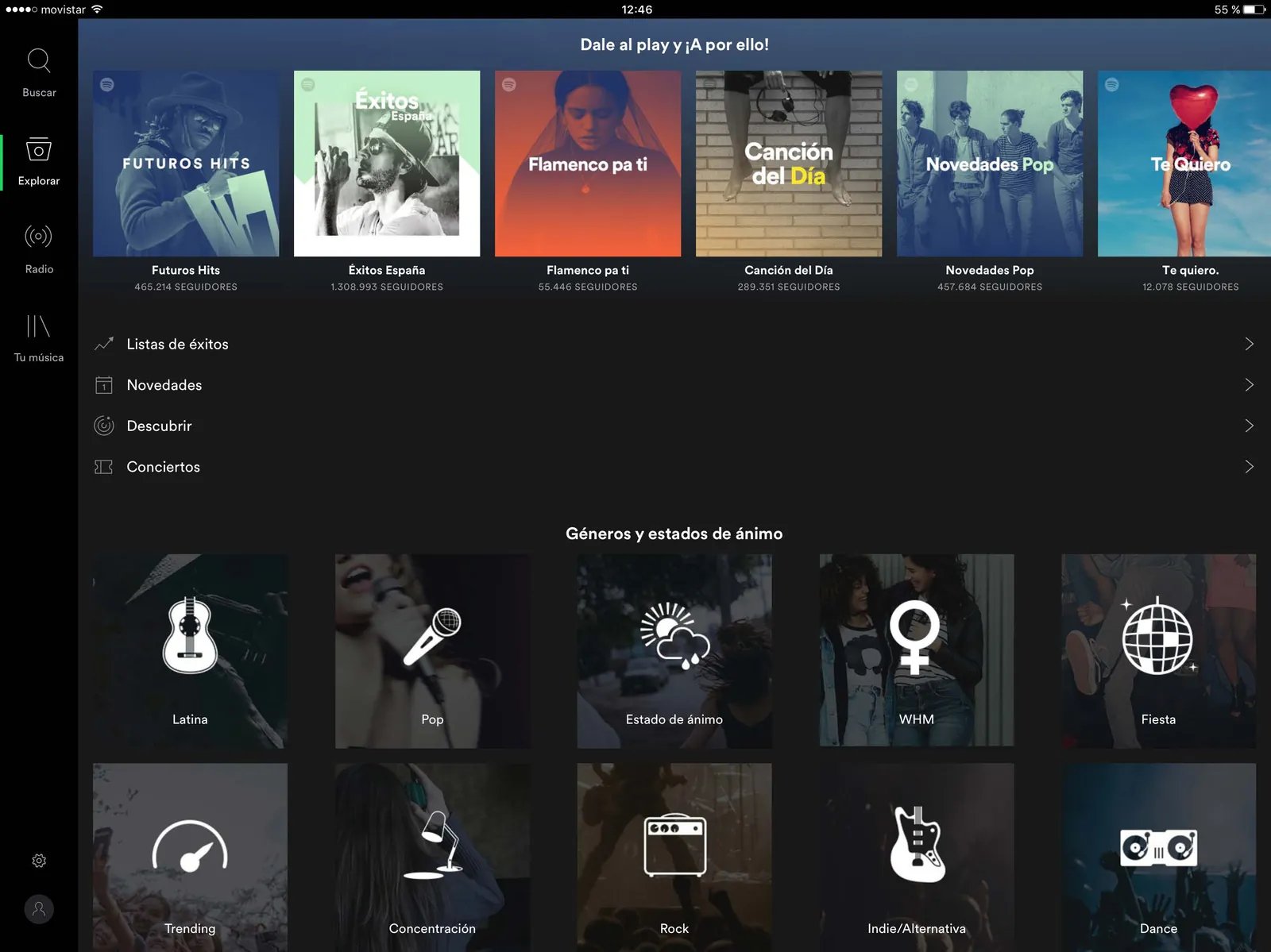Image resolution: width=1271 pixels, height=952 pixels.
Task: Tap the Futuros Hits title text
Action: pyautogui.click(x=186, y=270)
